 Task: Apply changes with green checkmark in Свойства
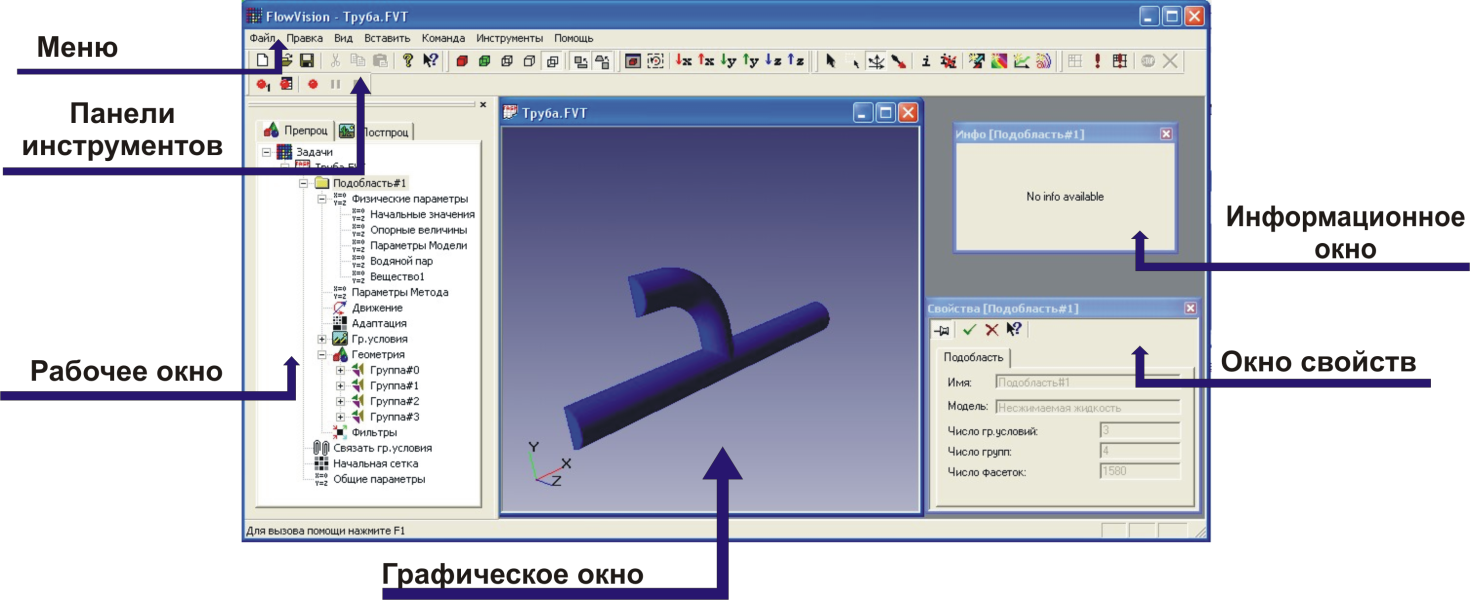click(x=968, y=330)
